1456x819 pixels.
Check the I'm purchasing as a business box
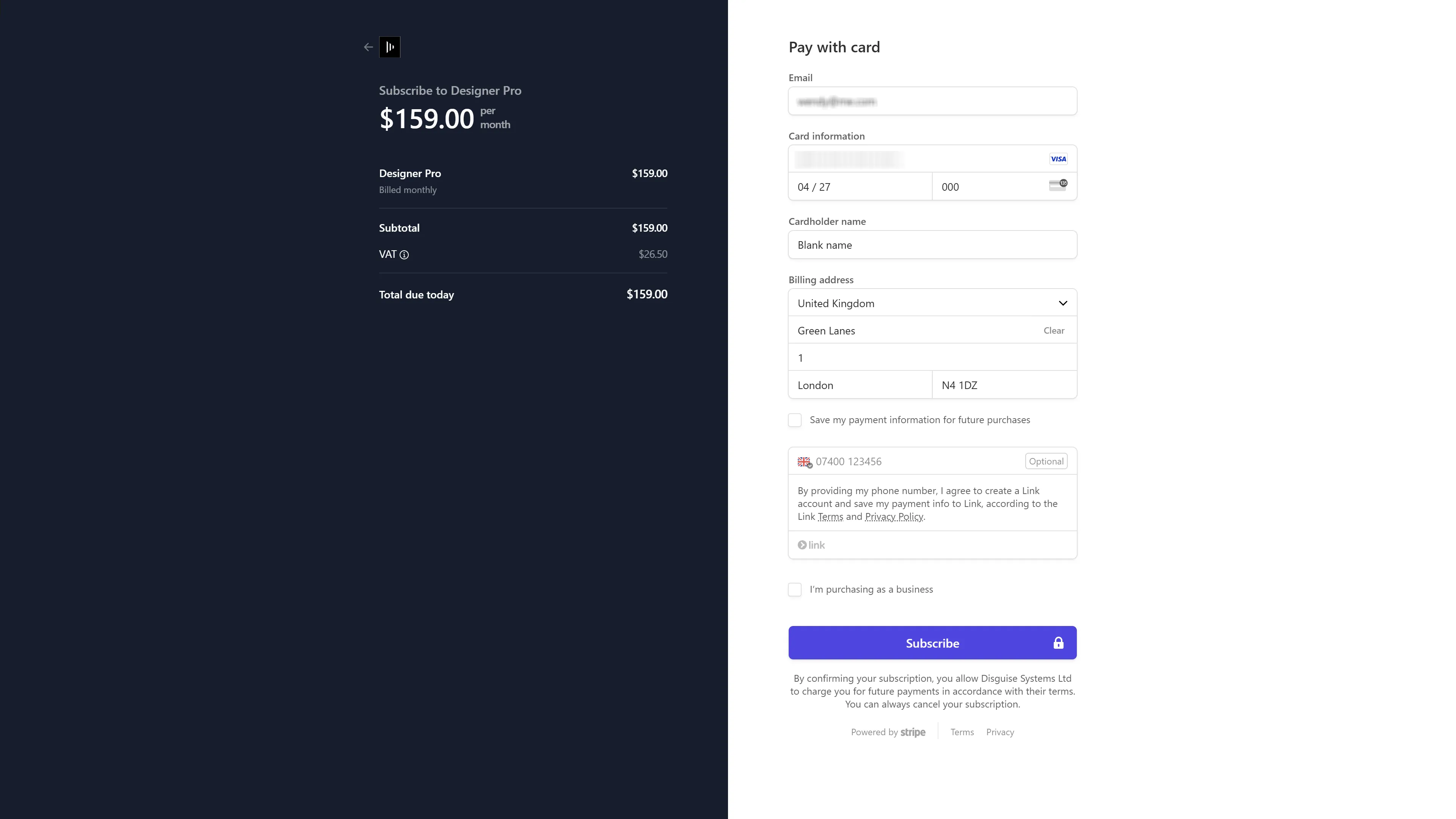pos(795,590)
